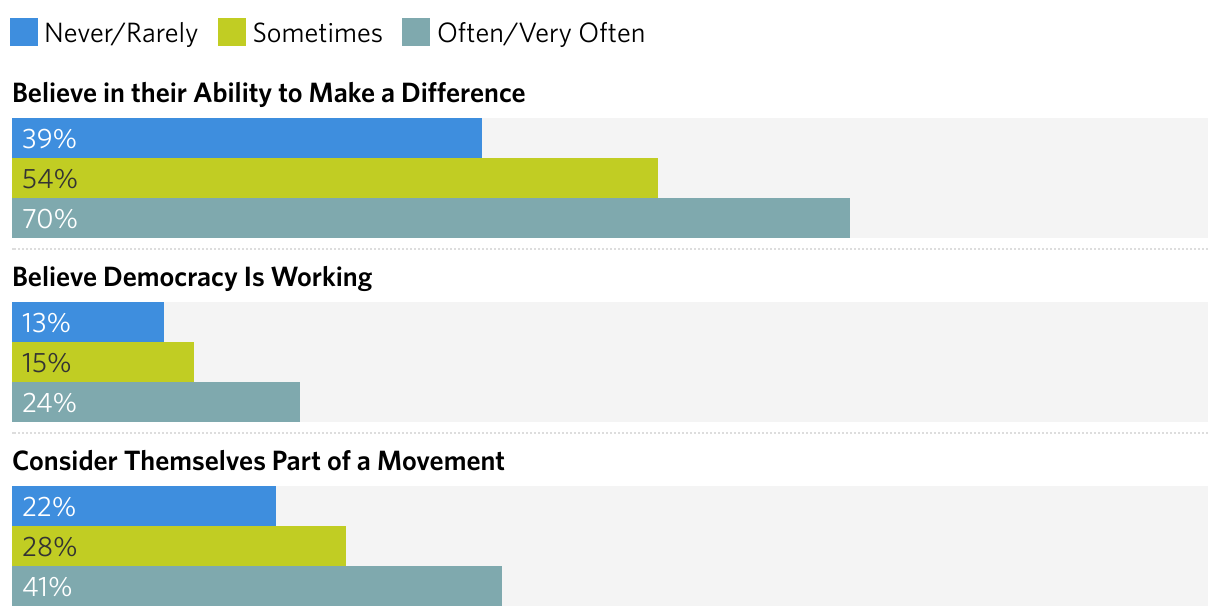The width and height of the screenshot is (1220, 616).
Task: Click the 70% value label
Action: coord(49,218)
